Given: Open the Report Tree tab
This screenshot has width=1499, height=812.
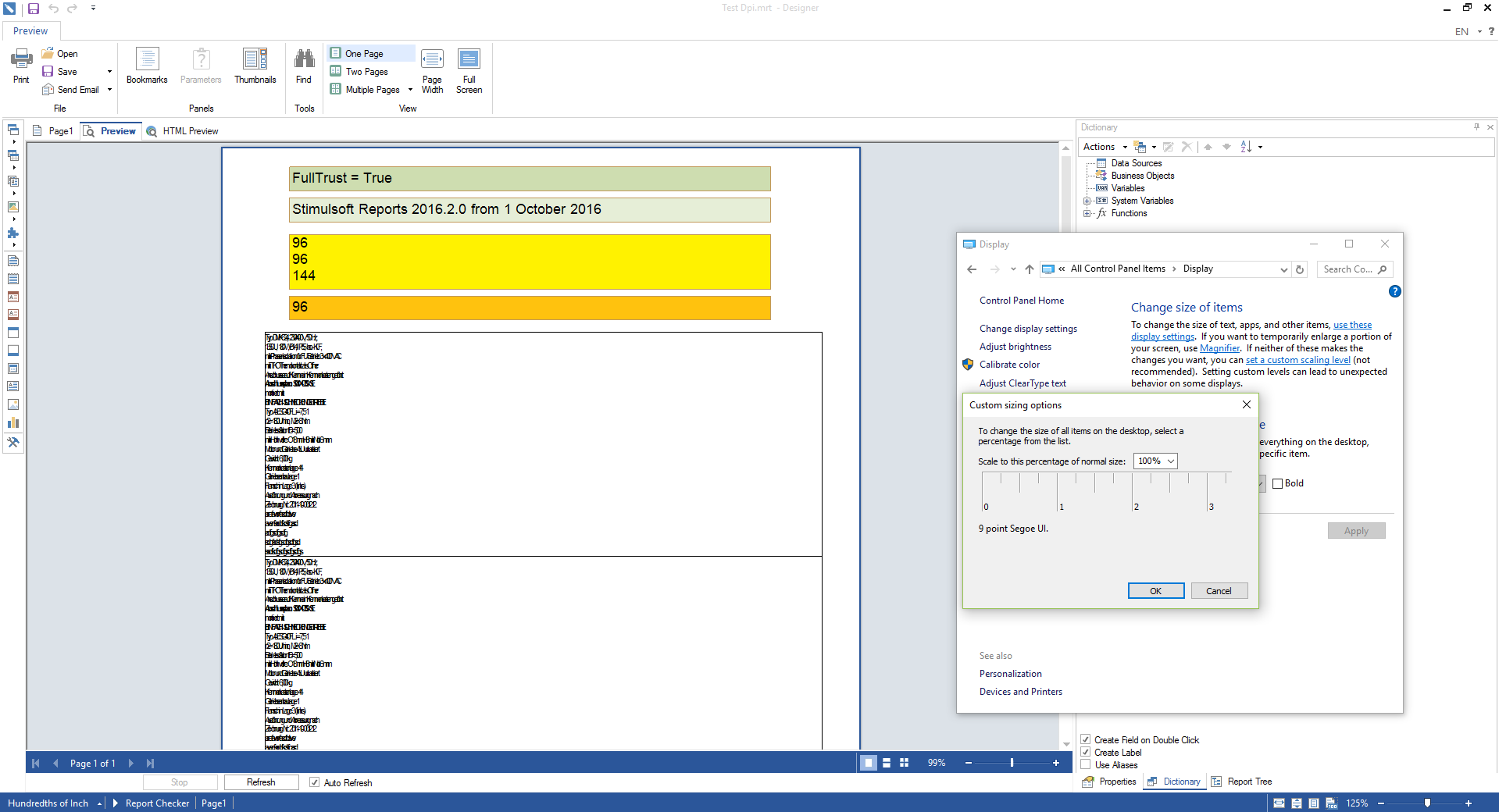Looking at the screenshot, I should pos(1242,782).
